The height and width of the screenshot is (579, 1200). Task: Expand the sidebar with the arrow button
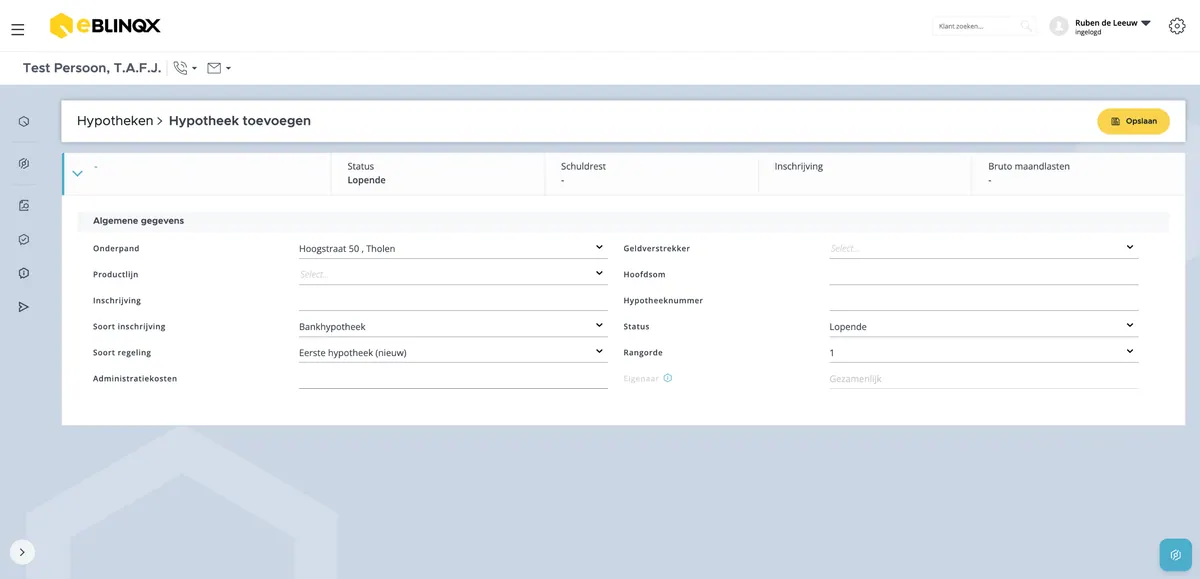click(x=22, y=552)
